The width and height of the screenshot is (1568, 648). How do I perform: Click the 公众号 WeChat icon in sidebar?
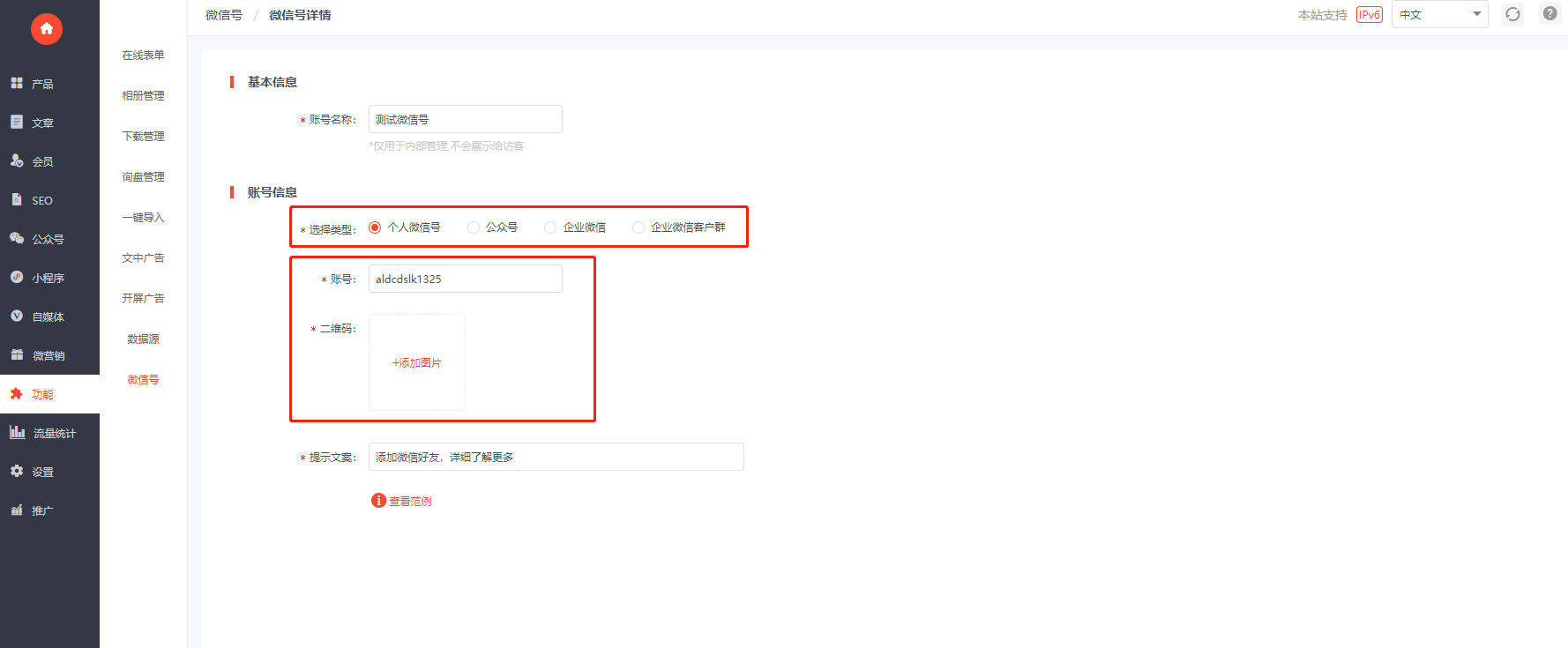17,238
